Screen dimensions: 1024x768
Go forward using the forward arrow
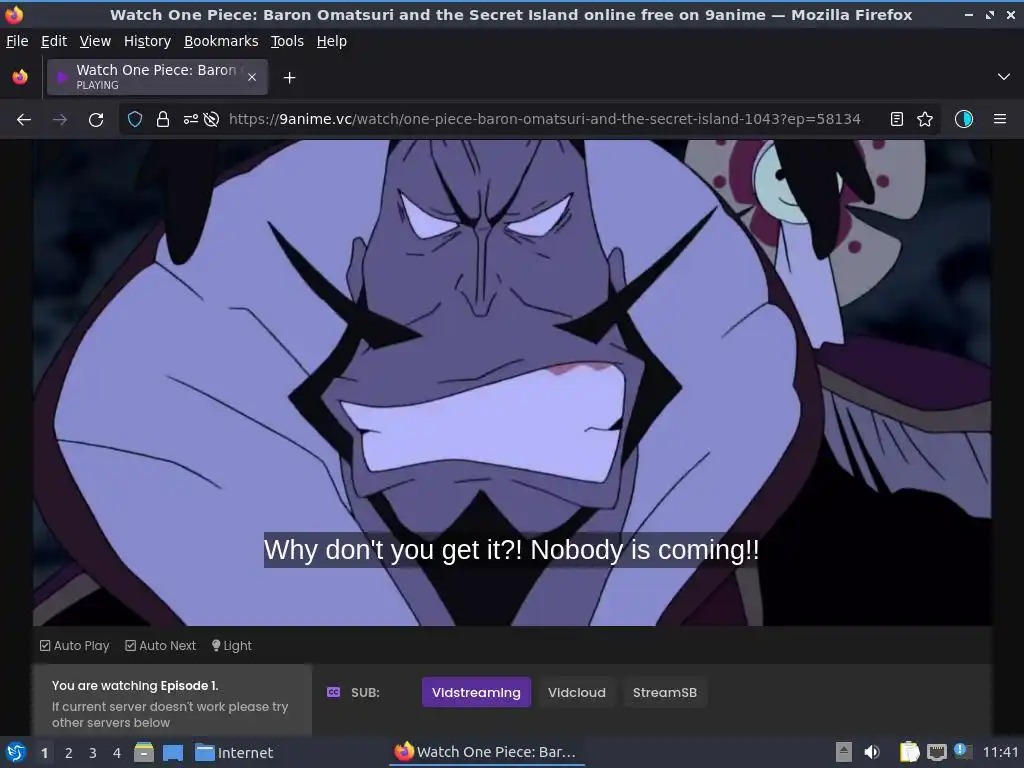coord(60,120)
